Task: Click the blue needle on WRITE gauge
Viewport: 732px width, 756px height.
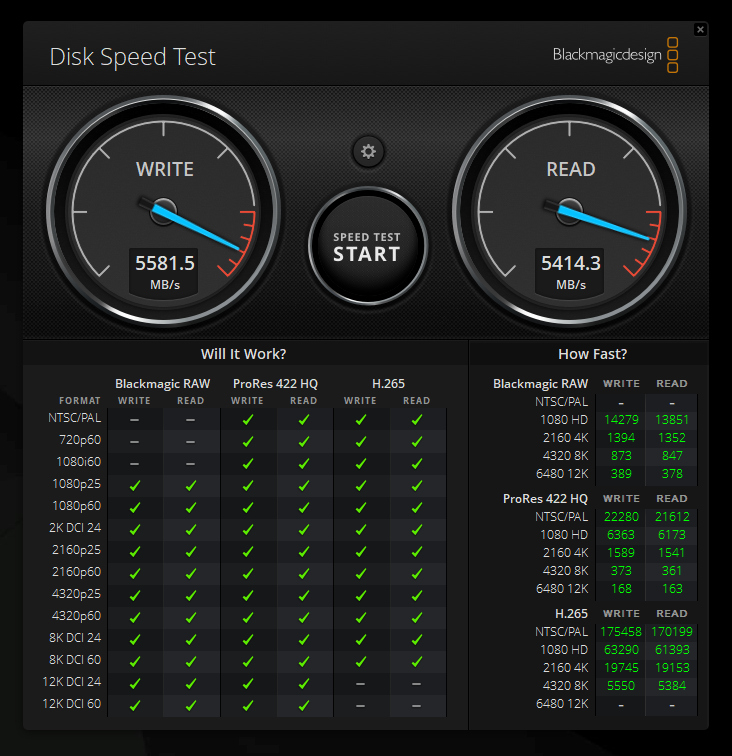Action: (x=200, y=227)
